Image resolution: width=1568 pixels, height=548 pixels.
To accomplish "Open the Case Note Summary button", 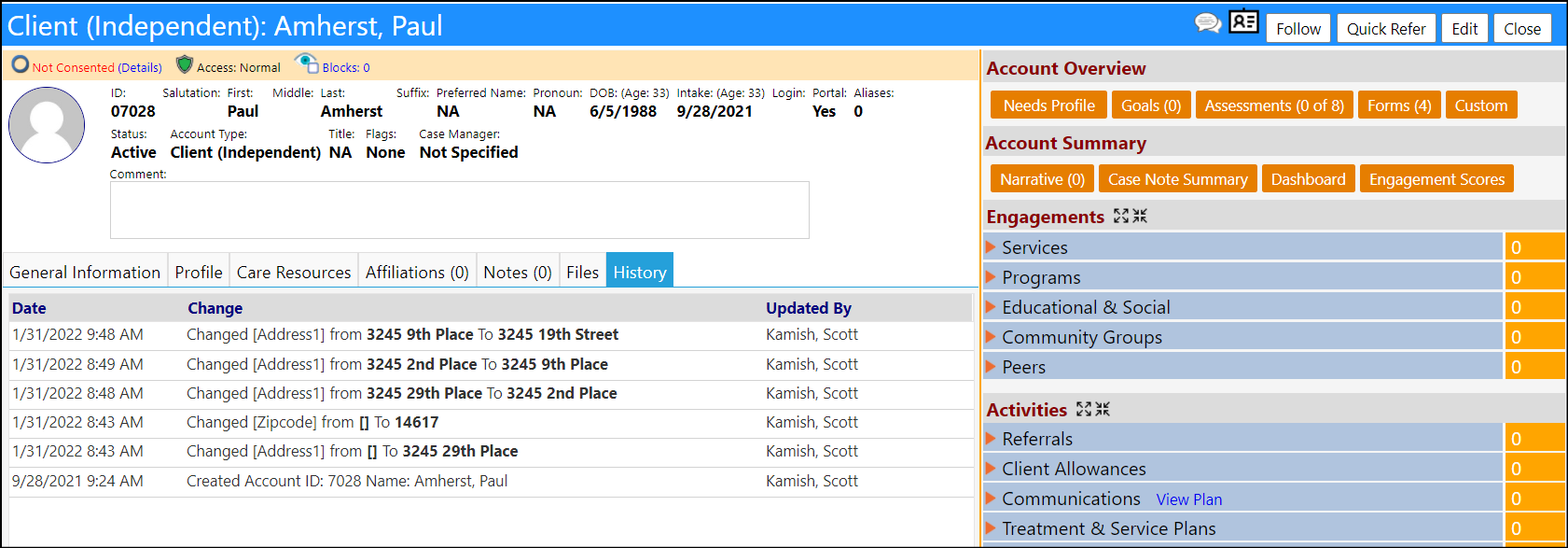I will click(x=1178, y=179).
